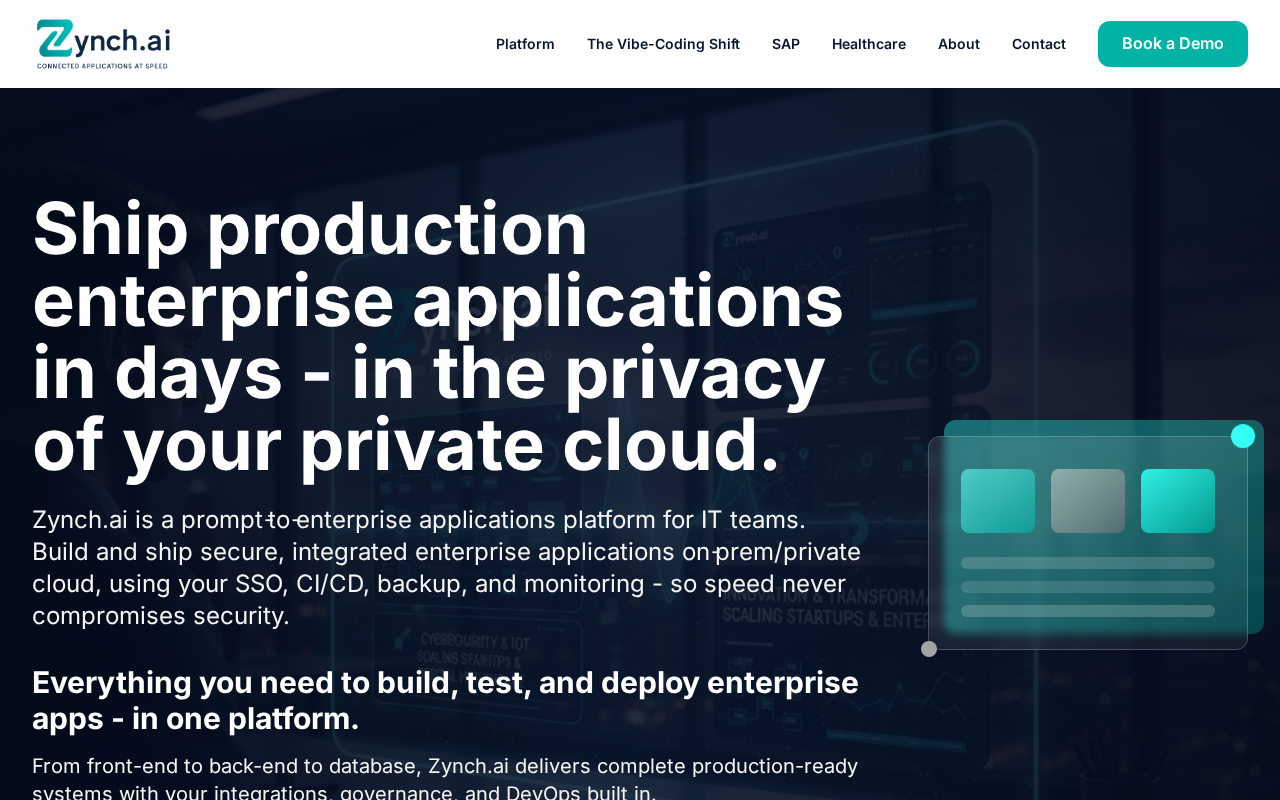Open the SAP navigation link
This screenshot has width=1280, height=800.
click(786, 44)
